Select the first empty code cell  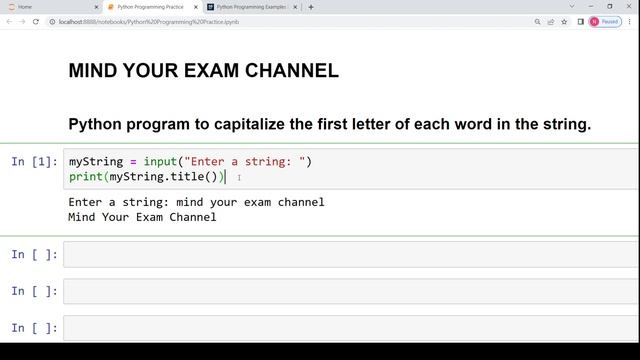[351, 254]
